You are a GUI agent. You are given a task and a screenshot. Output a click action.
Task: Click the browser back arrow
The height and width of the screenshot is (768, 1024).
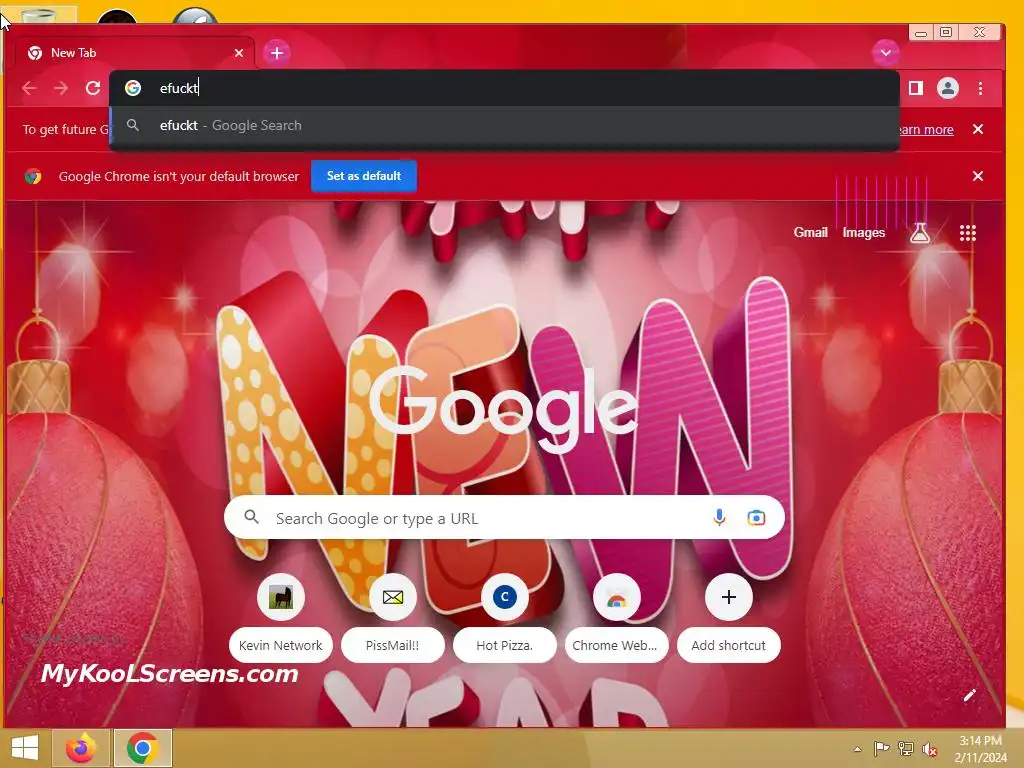(x=29, y=88)
